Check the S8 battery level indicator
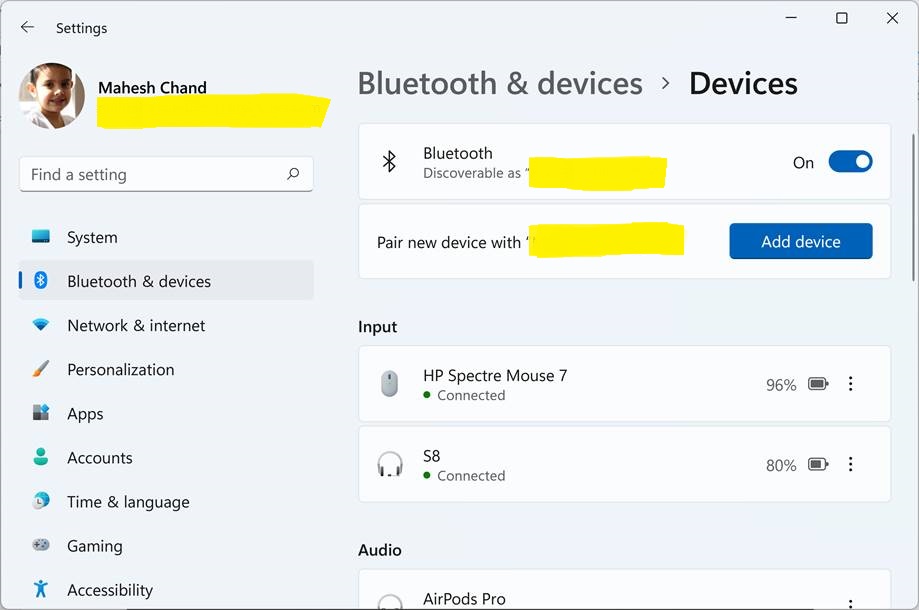 (817, 464)
